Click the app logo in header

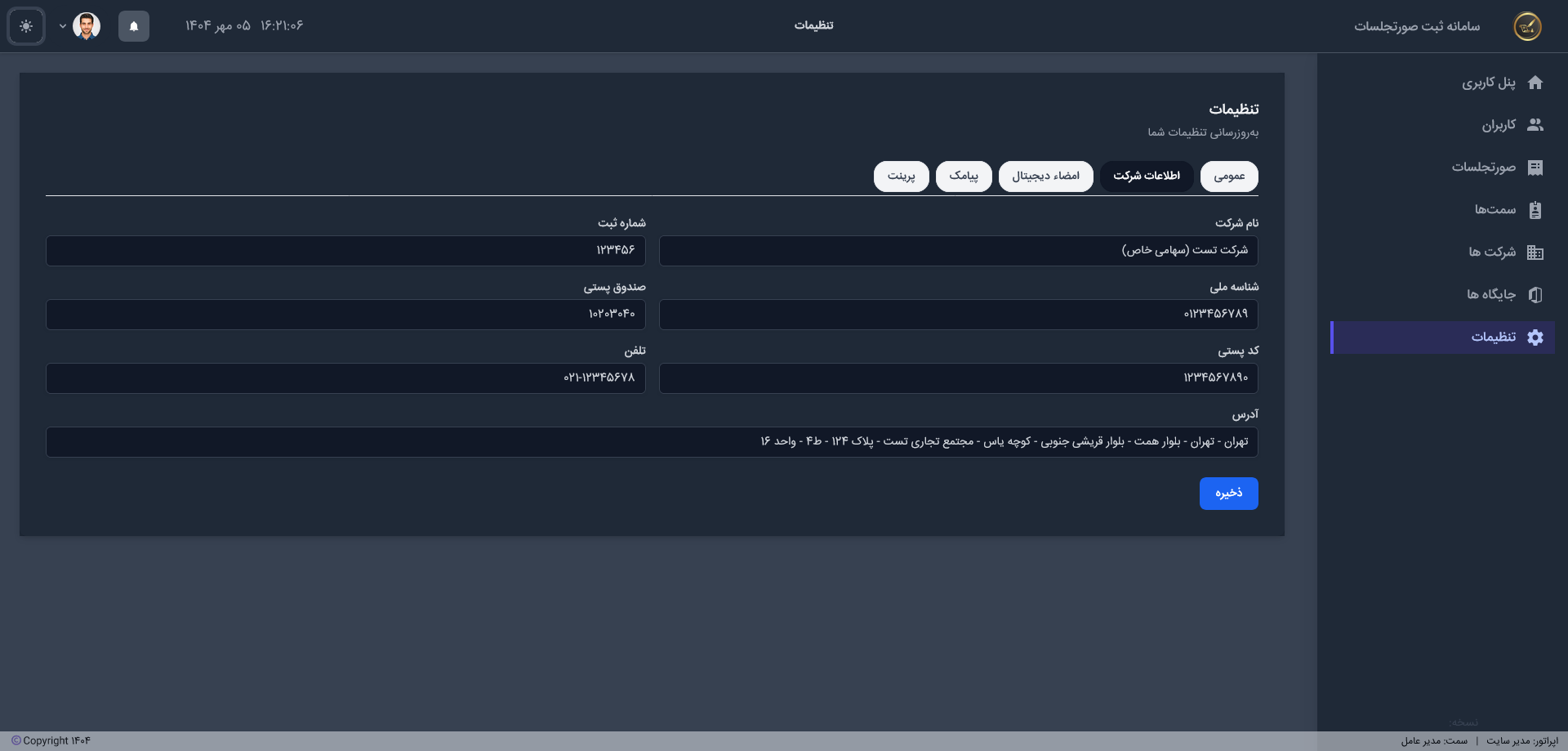coord(1527,26)
